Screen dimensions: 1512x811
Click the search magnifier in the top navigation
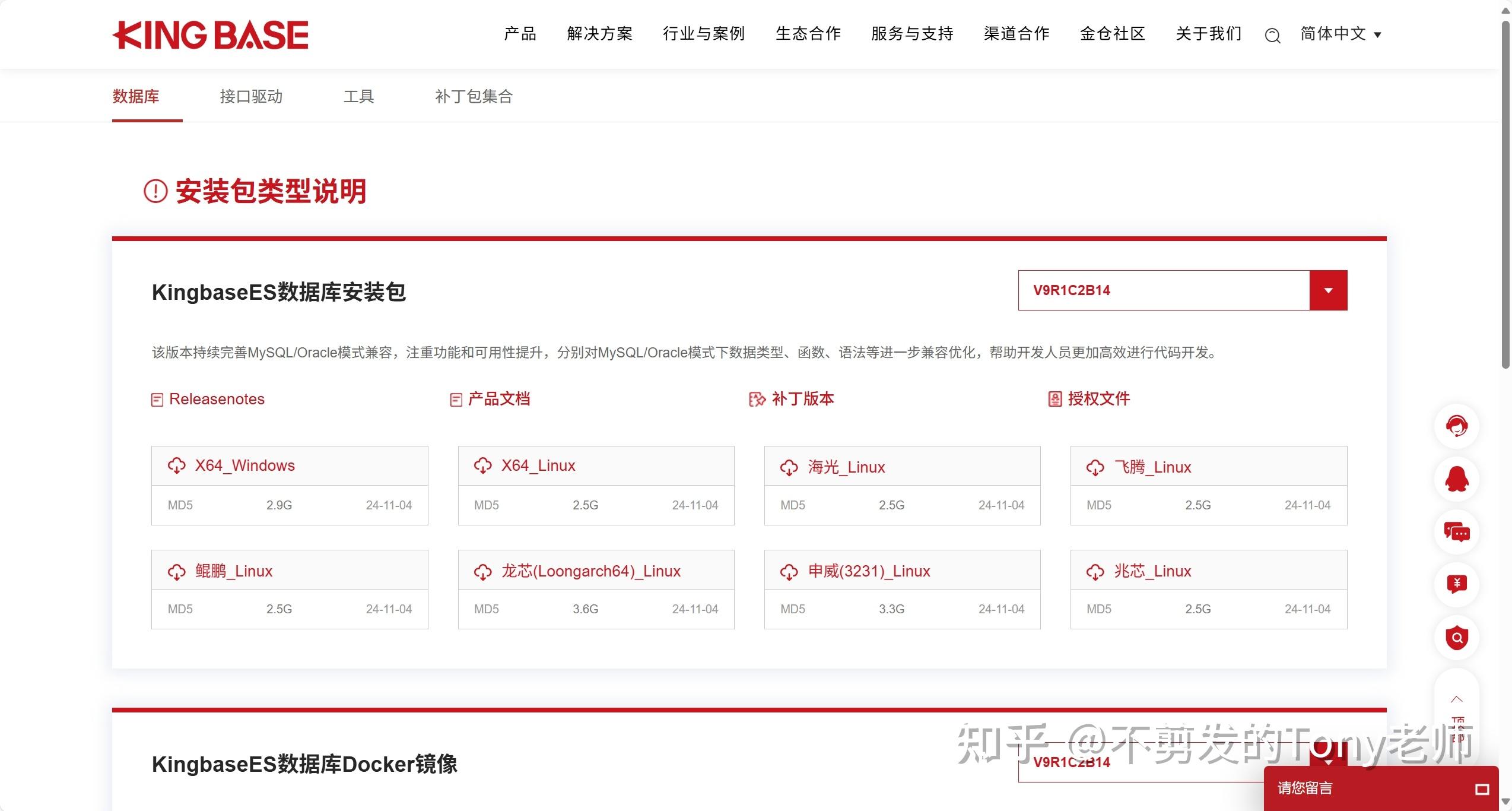pos(1272,35)
